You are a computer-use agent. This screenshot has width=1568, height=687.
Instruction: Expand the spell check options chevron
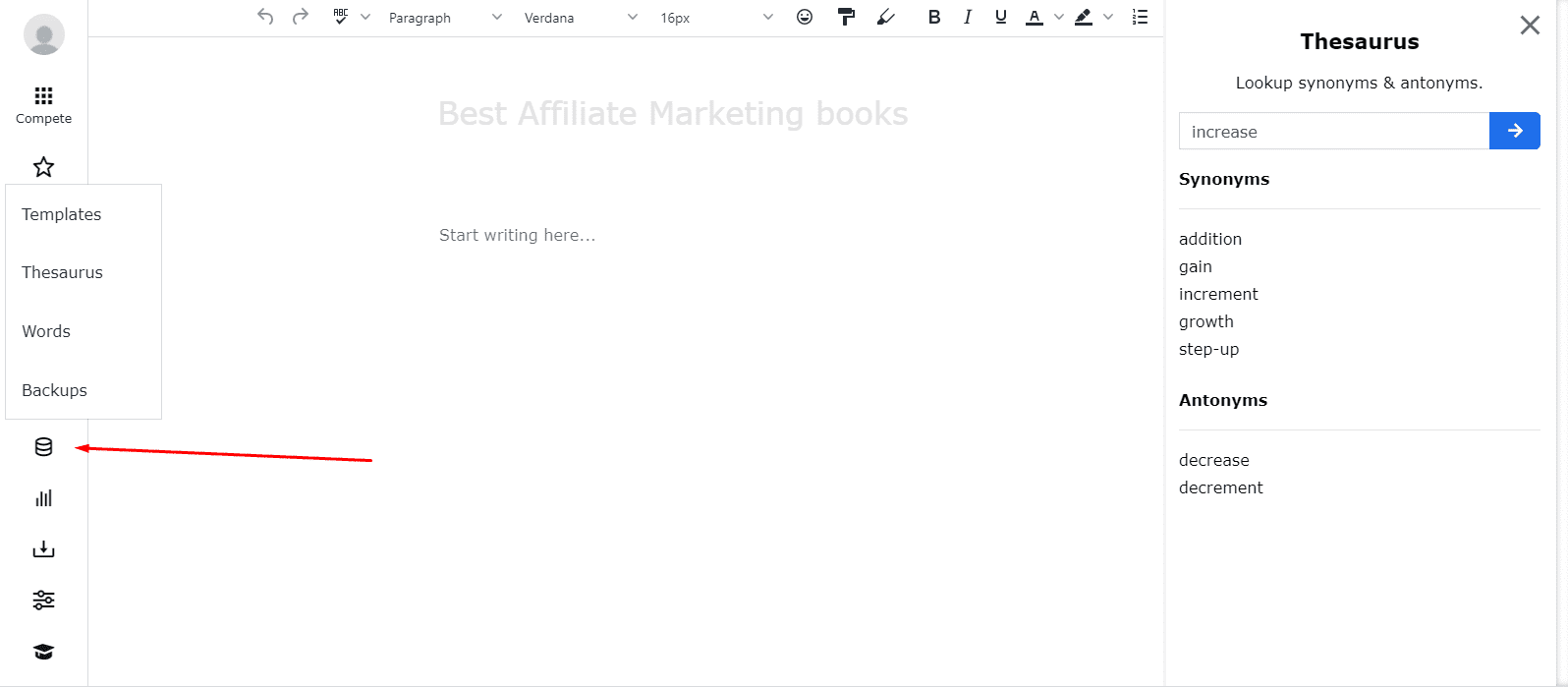coord(365,17)
